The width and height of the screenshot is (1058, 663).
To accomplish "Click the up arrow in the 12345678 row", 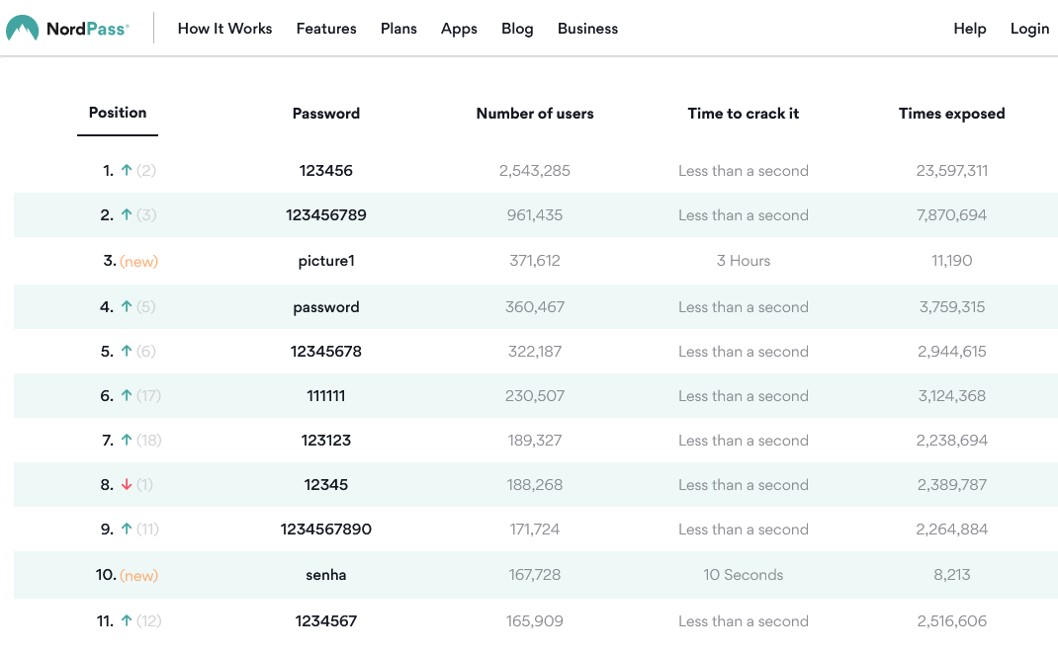I will tap(126, 351).
